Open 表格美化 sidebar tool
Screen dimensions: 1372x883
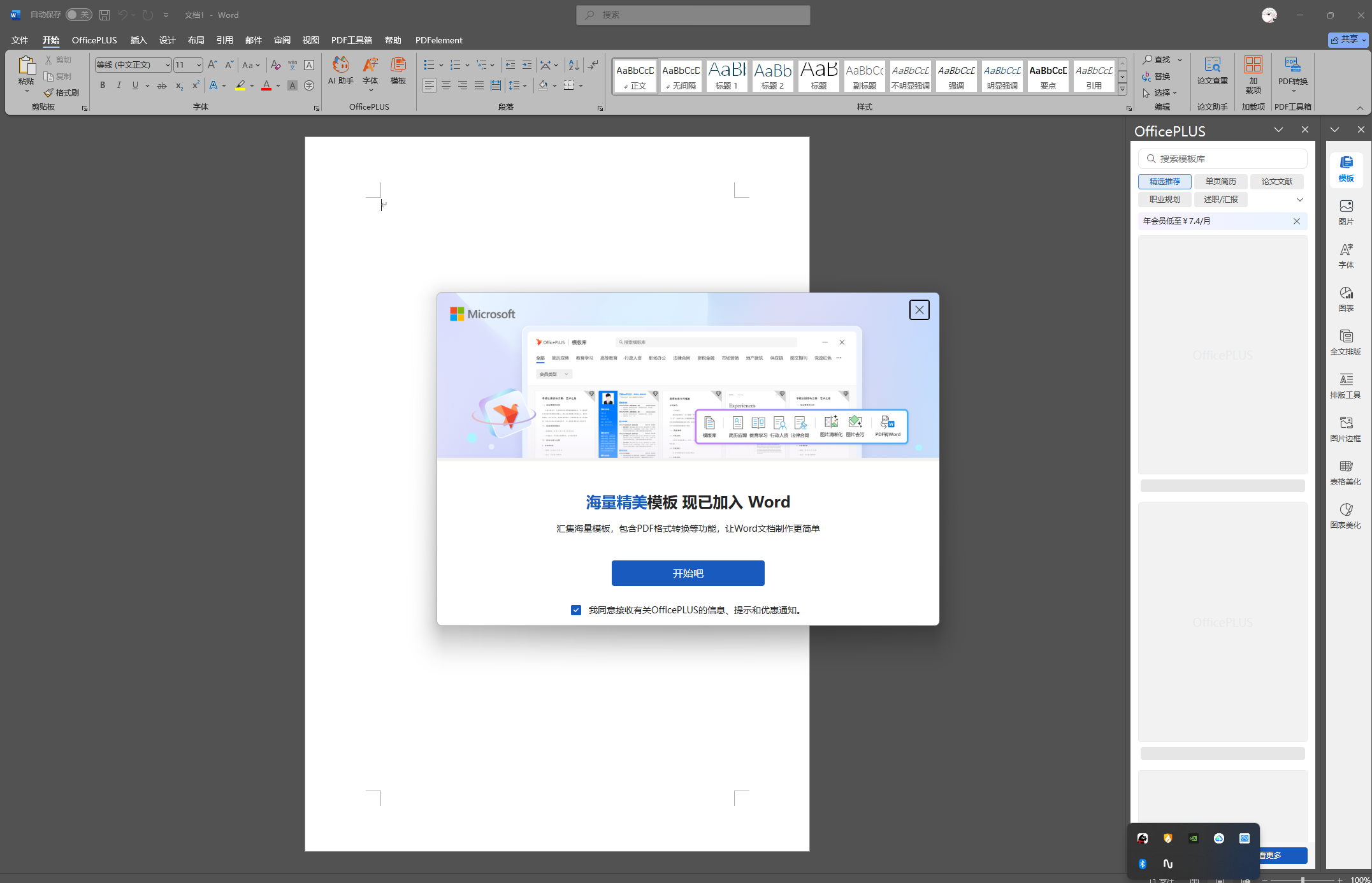point(1346,472)
